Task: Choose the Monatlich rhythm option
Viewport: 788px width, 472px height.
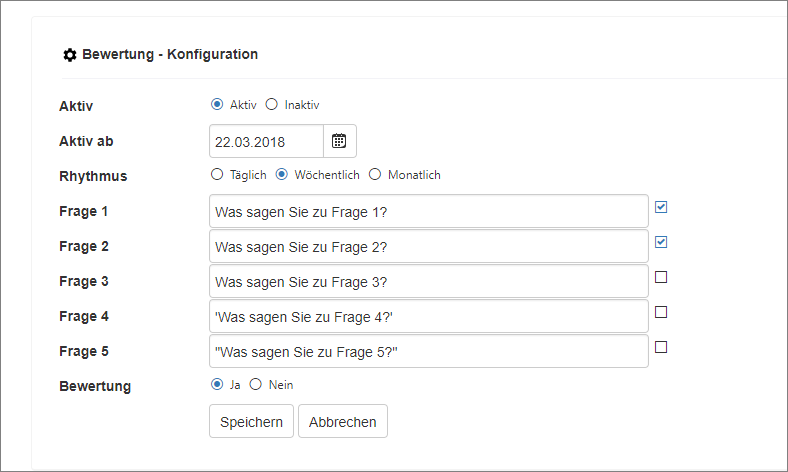Action: point(375,174)
